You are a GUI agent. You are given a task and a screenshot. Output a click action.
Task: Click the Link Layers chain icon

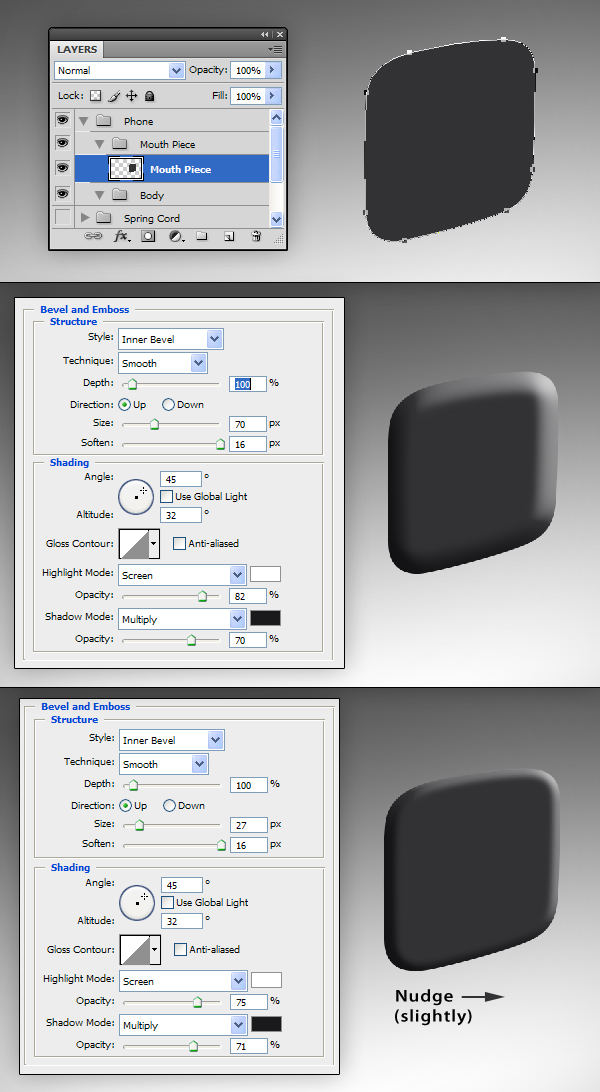(93, 236)
